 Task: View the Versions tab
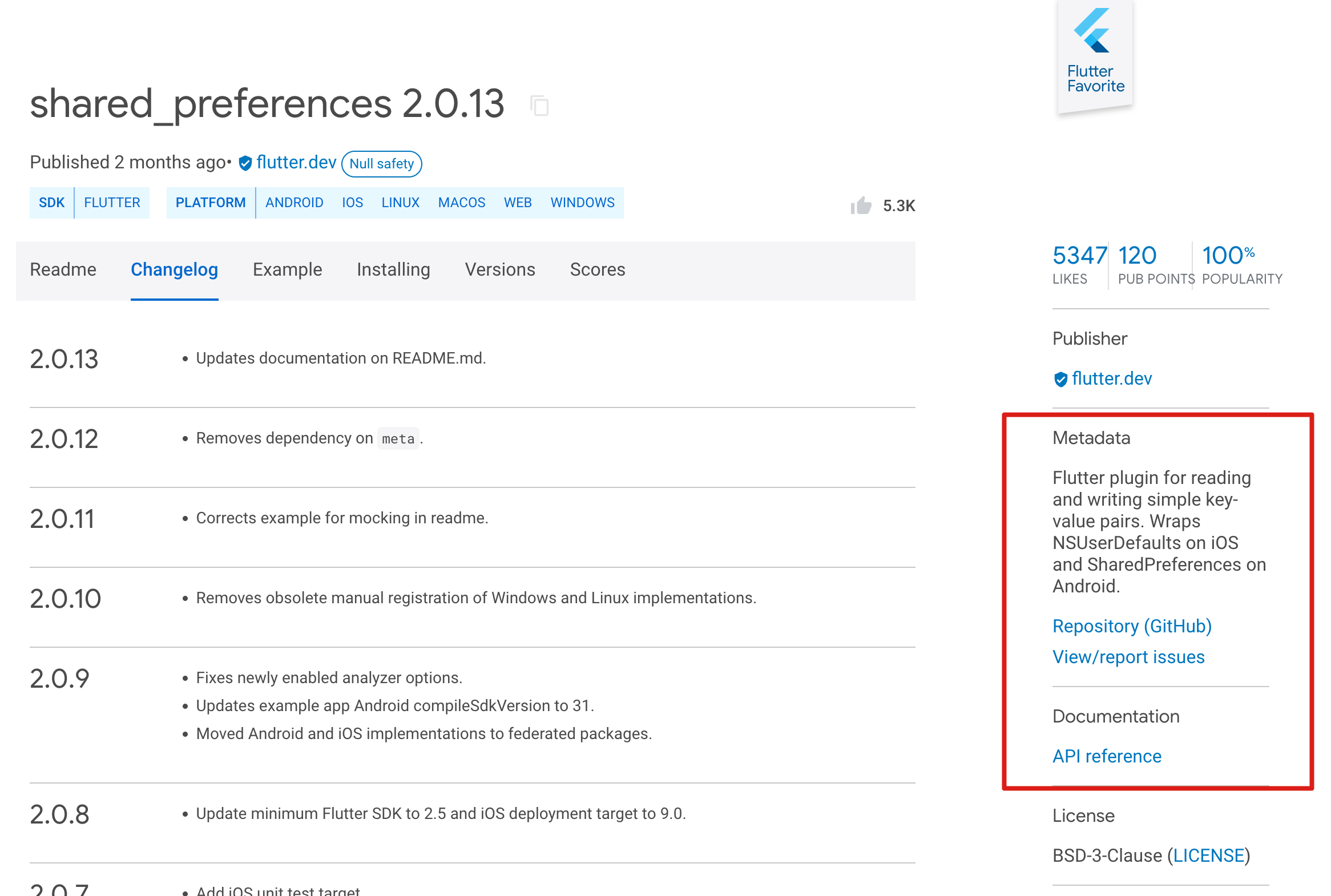pos(500,270)
